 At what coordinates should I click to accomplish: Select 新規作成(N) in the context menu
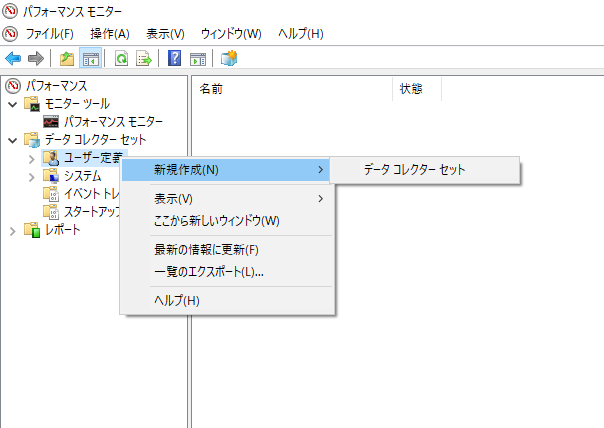tap(226, 170)
